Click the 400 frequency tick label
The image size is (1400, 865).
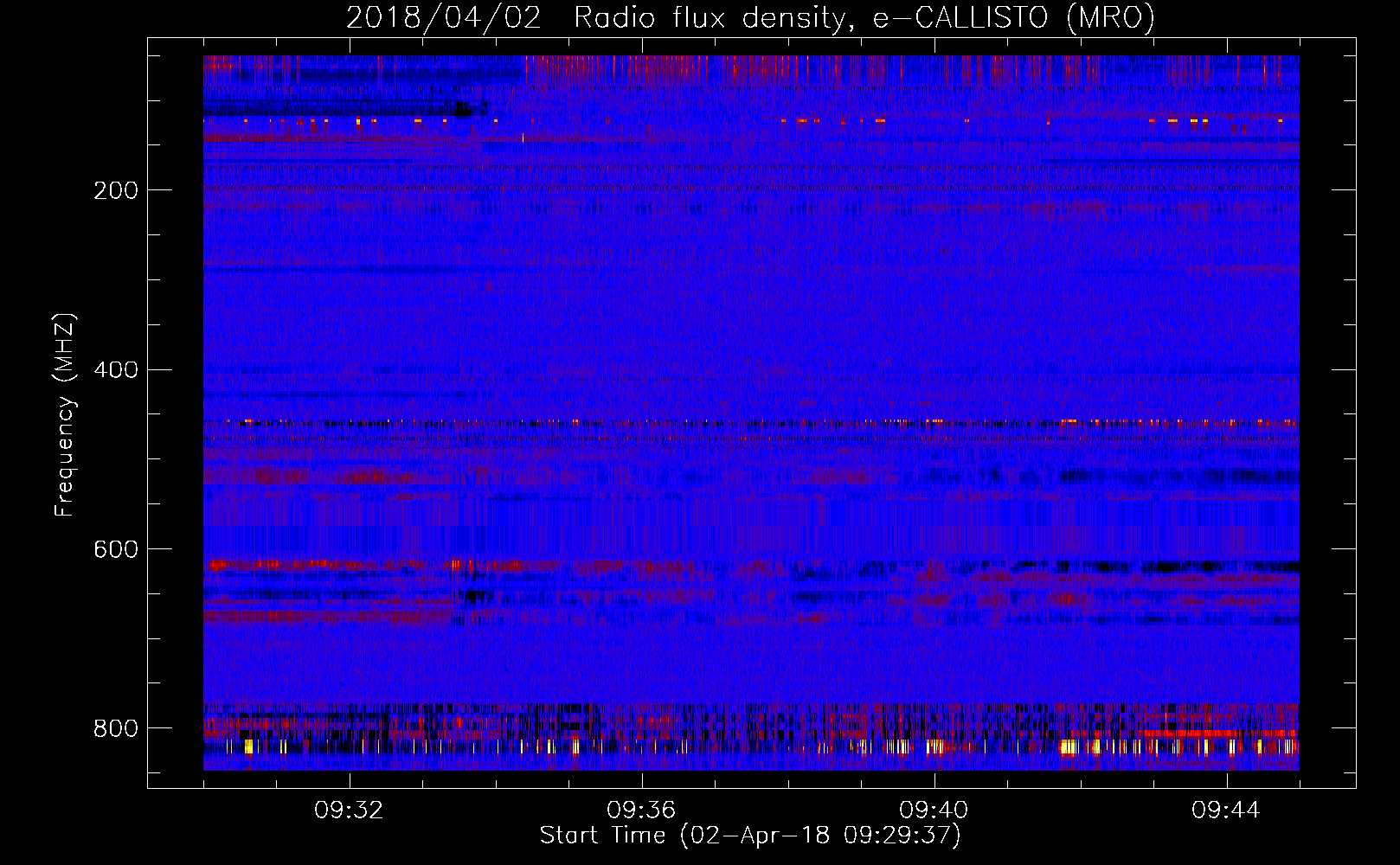116,370
